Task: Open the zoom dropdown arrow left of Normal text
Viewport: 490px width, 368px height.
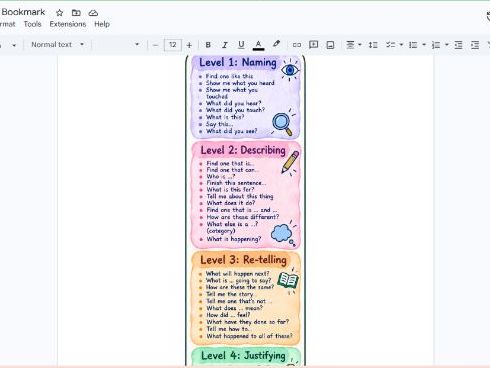Action: [14, 45]
